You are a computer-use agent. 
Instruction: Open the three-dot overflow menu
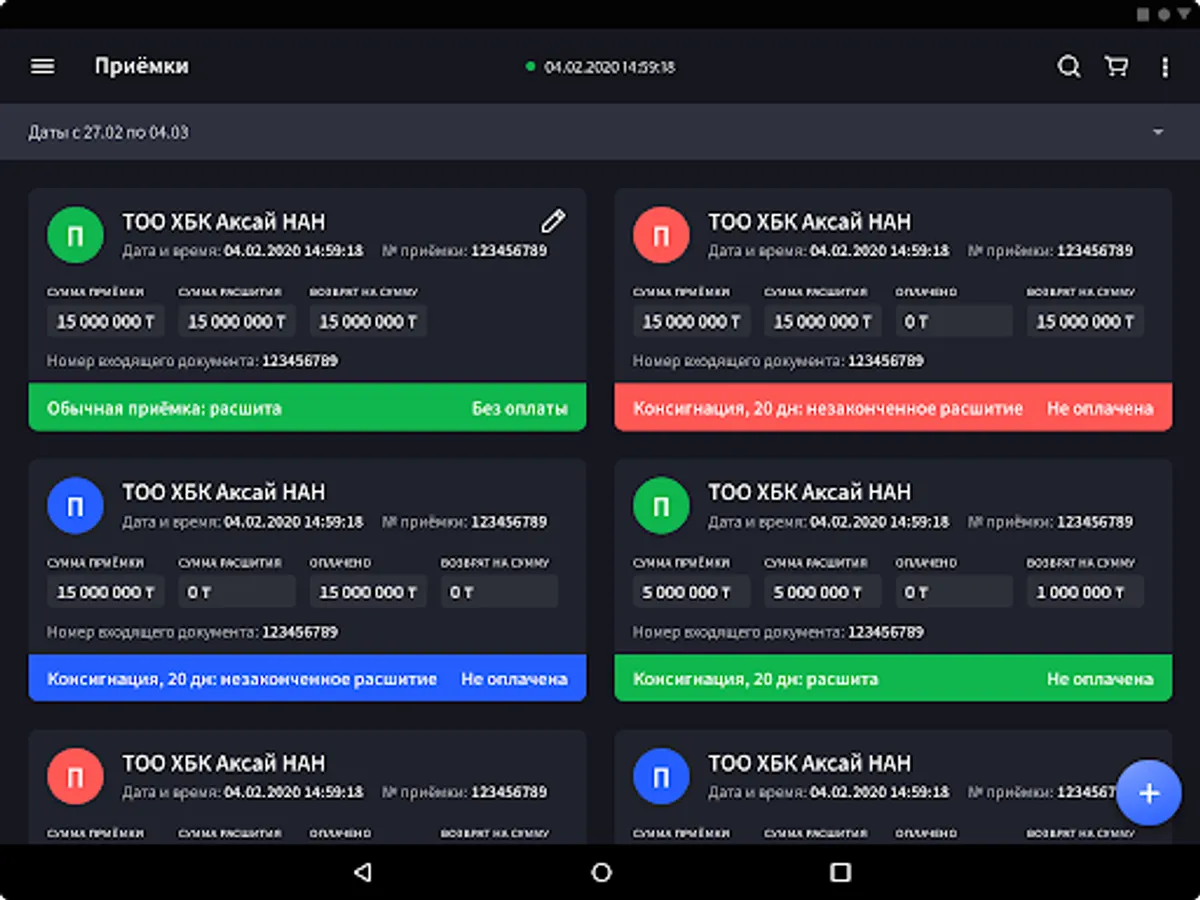coord(1165,67)
